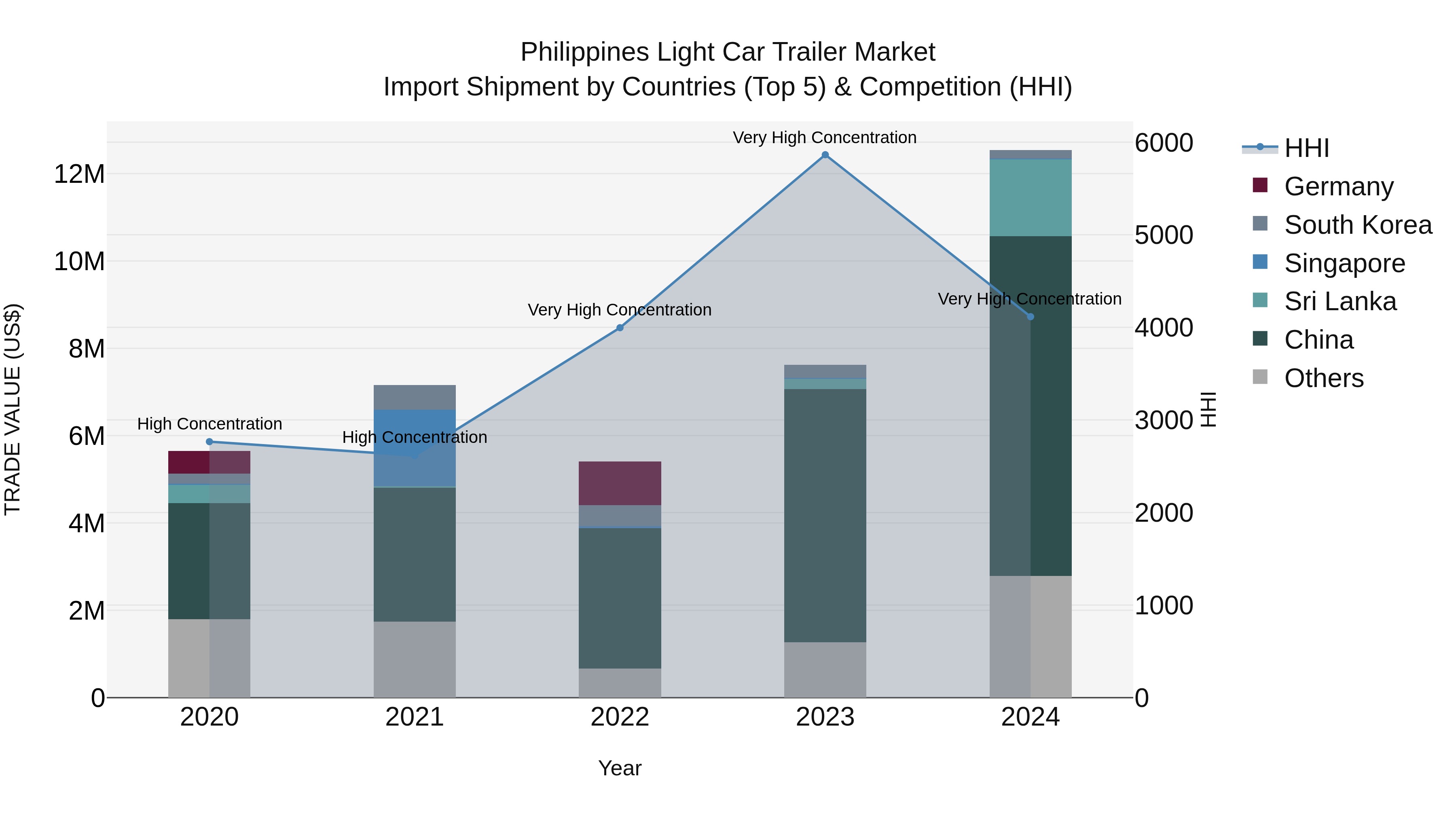Click the 6000 right axis tick label

1164,143
